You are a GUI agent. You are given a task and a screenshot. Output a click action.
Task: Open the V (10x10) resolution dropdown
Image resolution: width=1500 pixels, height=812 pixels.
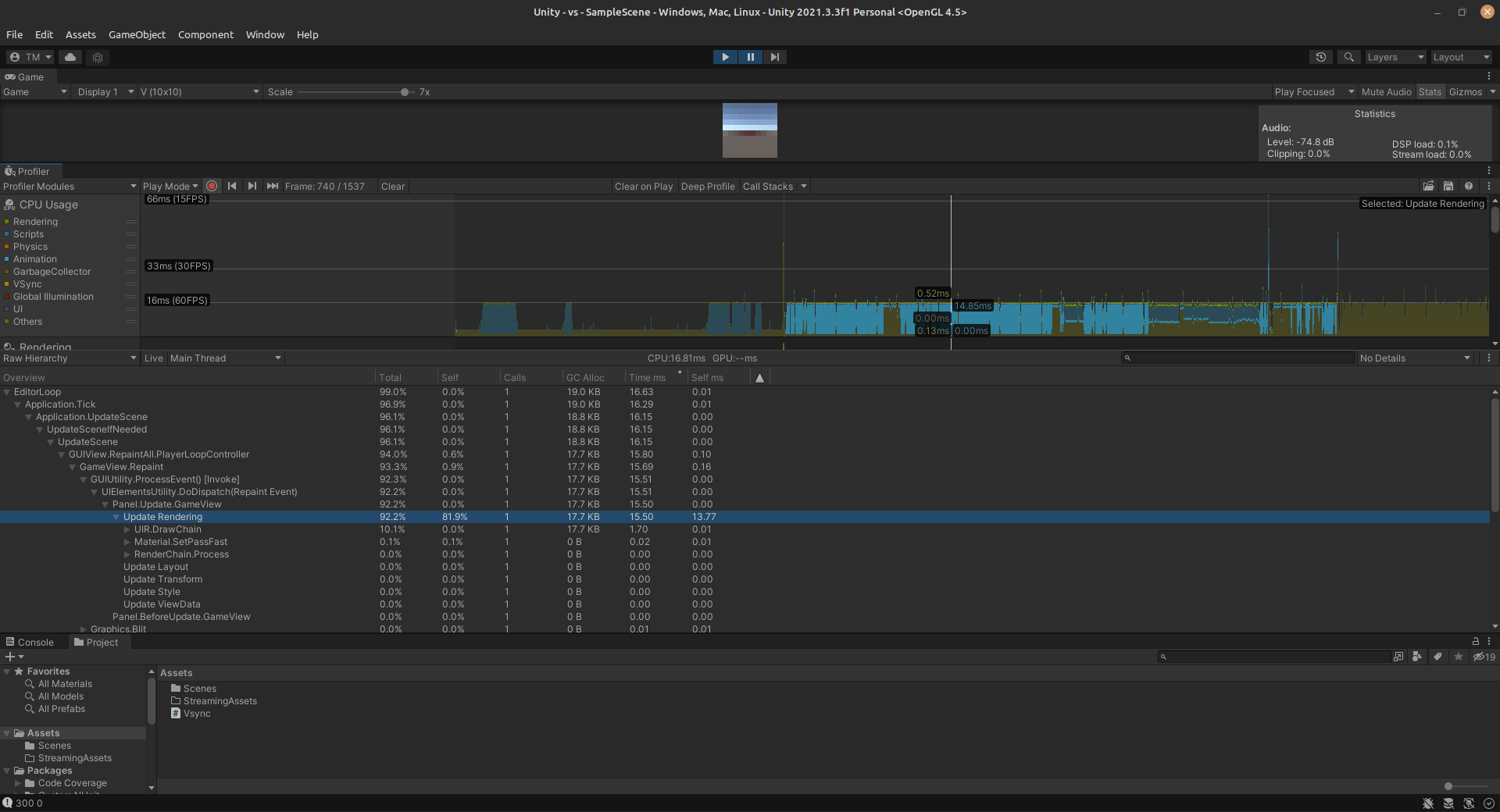point(199,92)
